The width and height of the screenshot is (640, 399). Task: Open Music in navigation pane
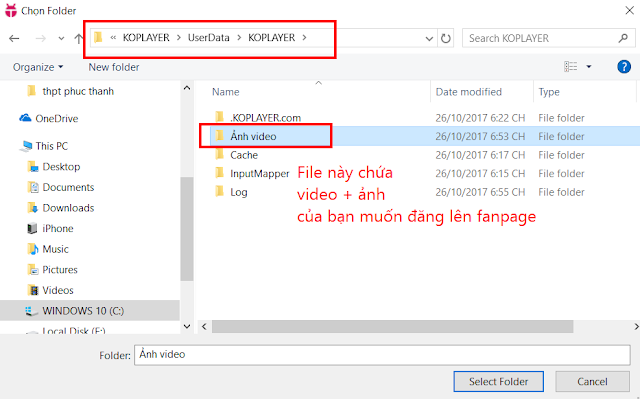(56, 249)
